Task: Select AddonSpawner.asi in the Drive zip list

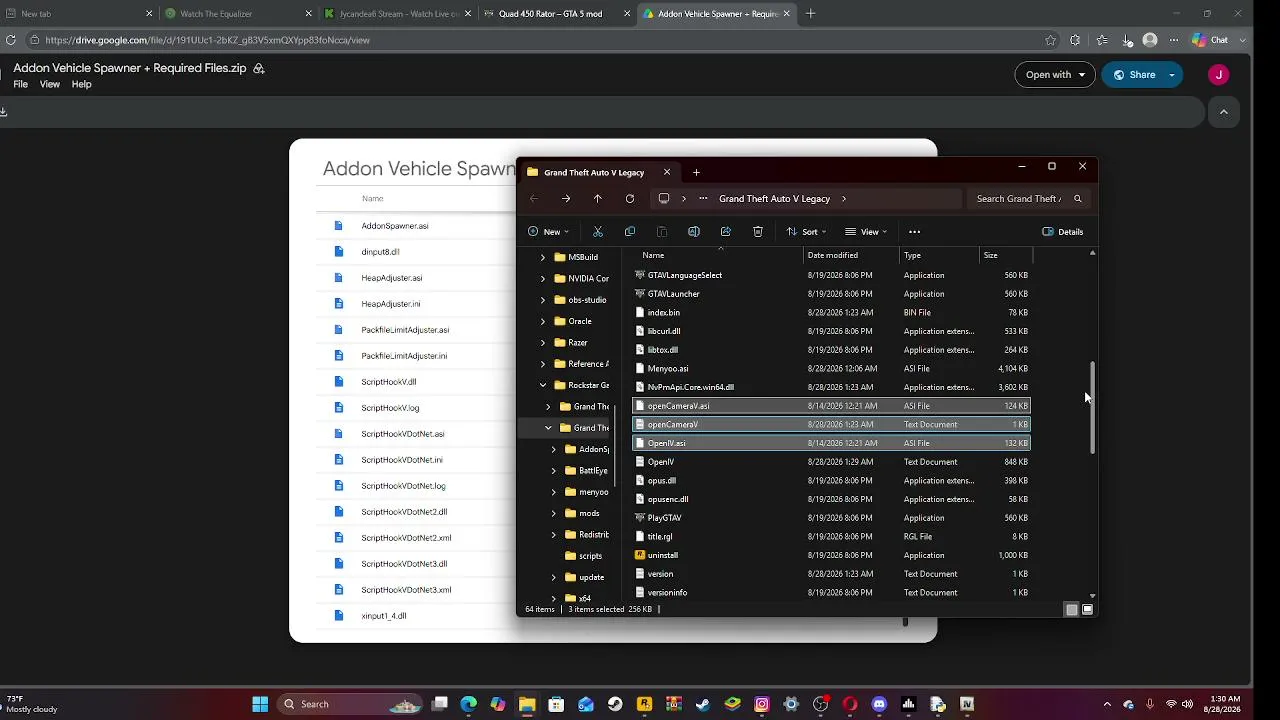Action: coord(395,226)
